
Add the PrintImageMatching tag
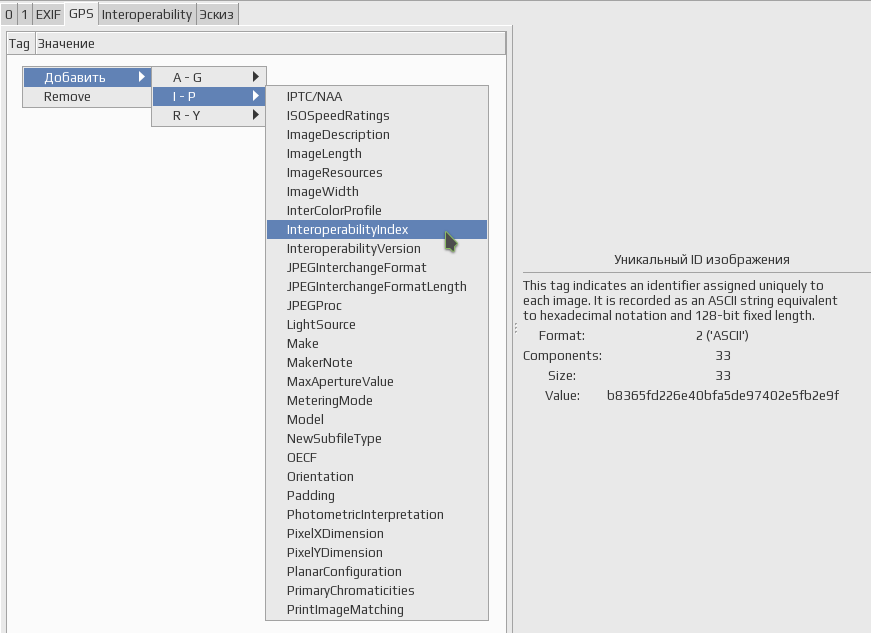(377, 609)
